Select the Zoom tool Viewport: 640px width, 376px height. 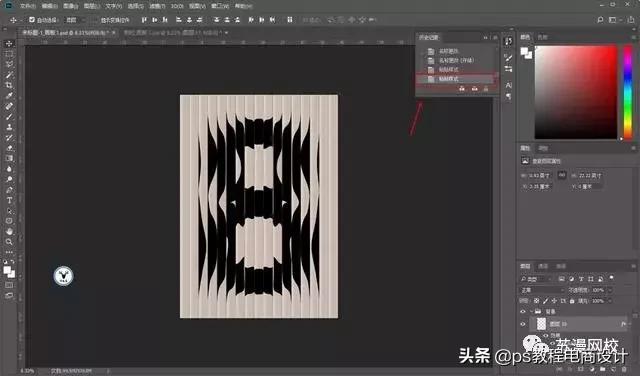coord(9,242)
